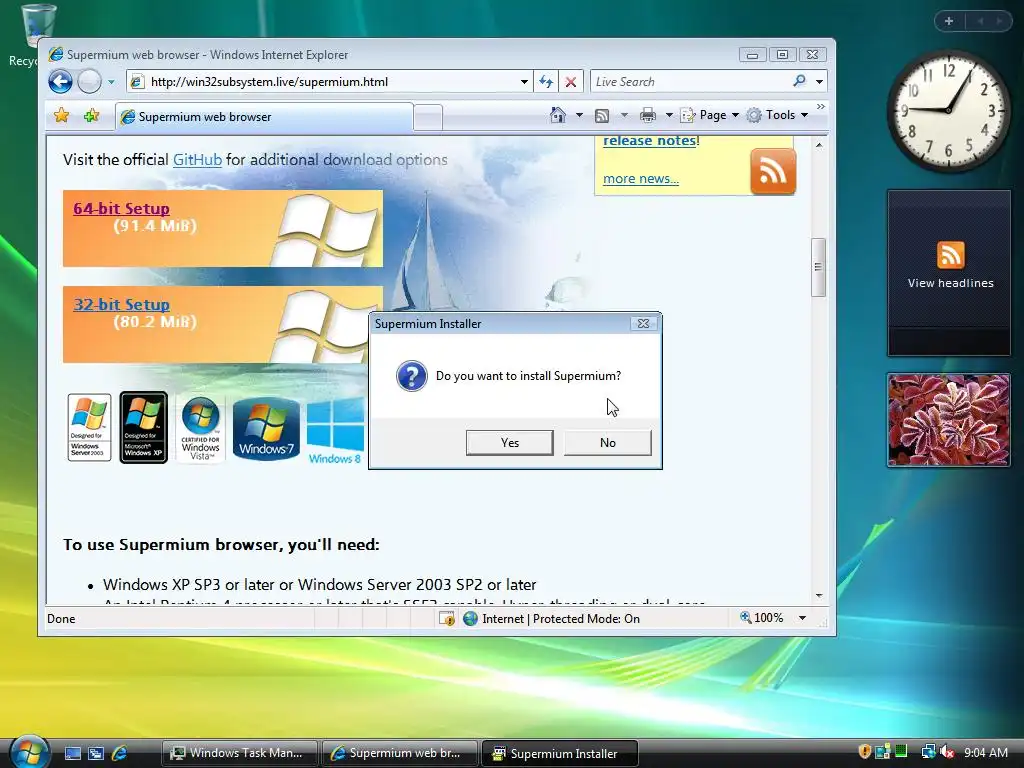Click the status bar security icon
Image resolution: width=1024 pixels, height=768 pixels.
pyautogui.click(x=447, y=618)
